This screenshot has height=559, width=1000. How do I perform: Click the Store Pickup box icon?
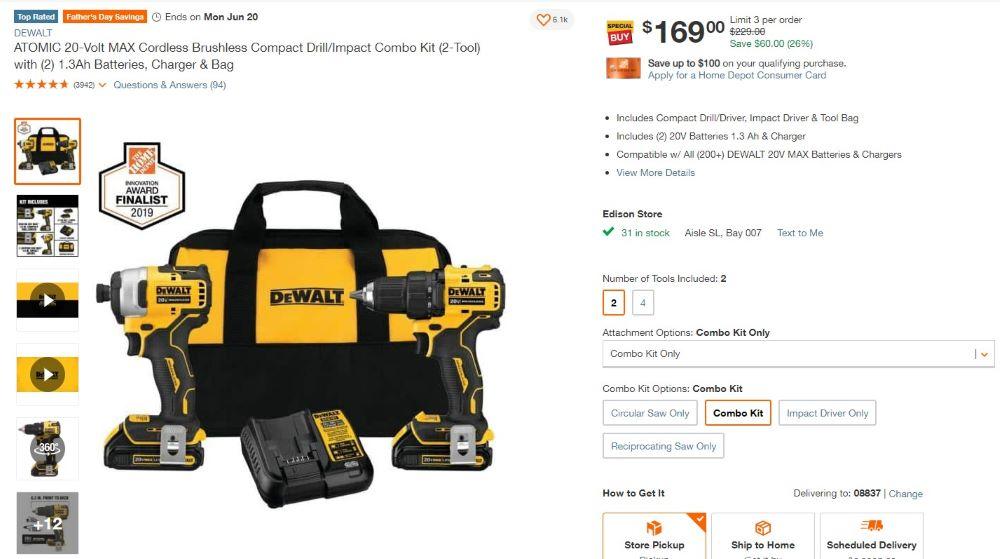pyautogui.click(x=654, y=528)
